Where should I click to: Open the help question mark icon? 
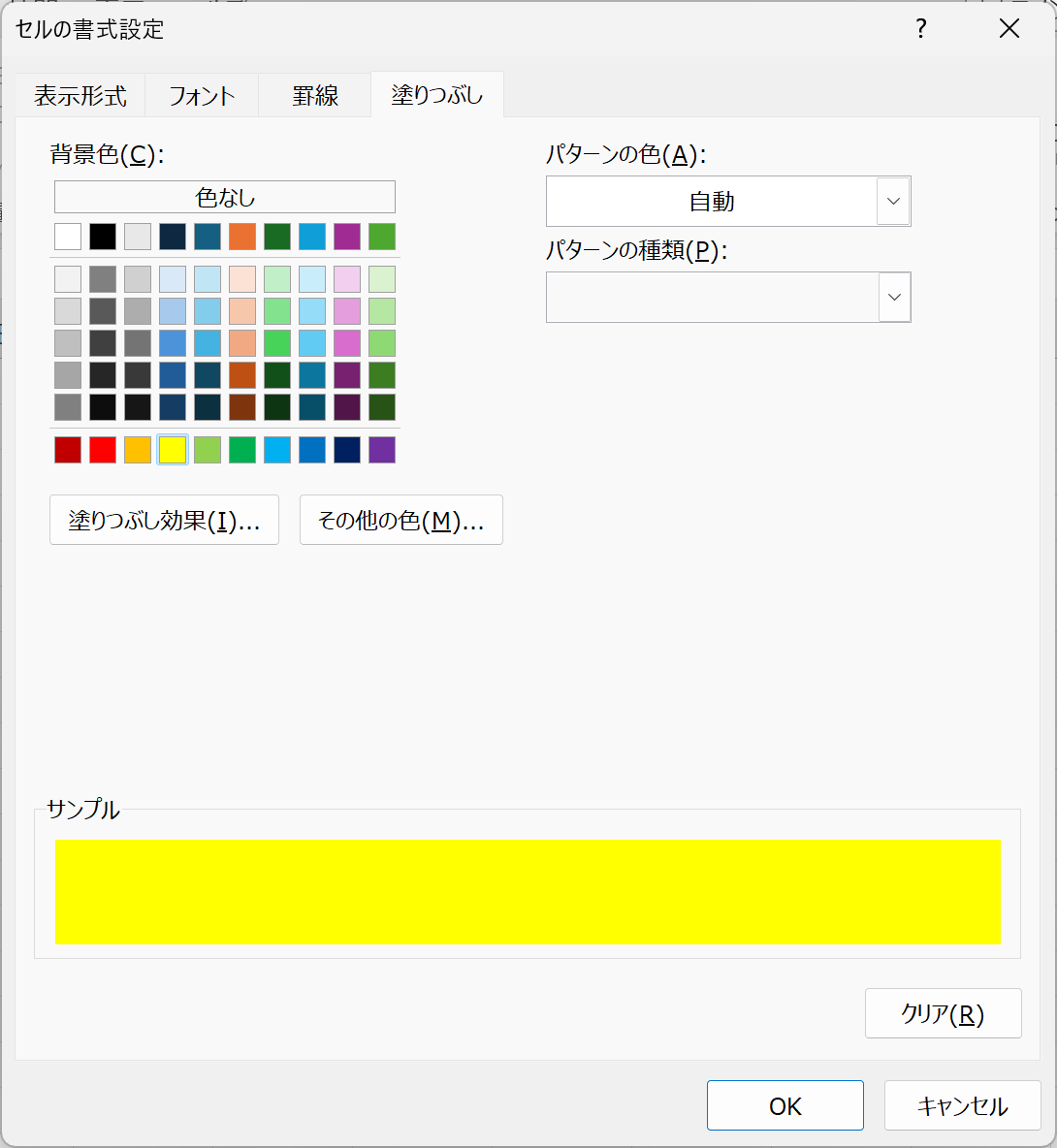click(921, 28)
